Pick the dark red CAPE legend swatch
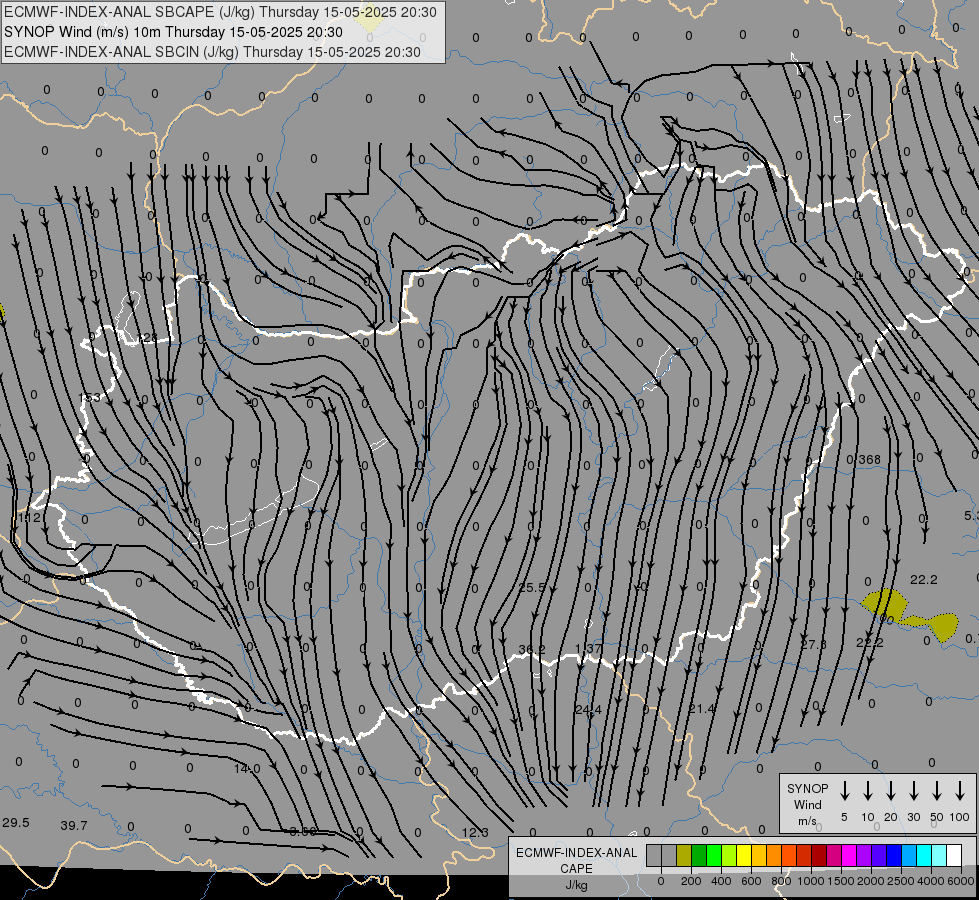This screenshot has width=979, height=900. pos(819,856)
